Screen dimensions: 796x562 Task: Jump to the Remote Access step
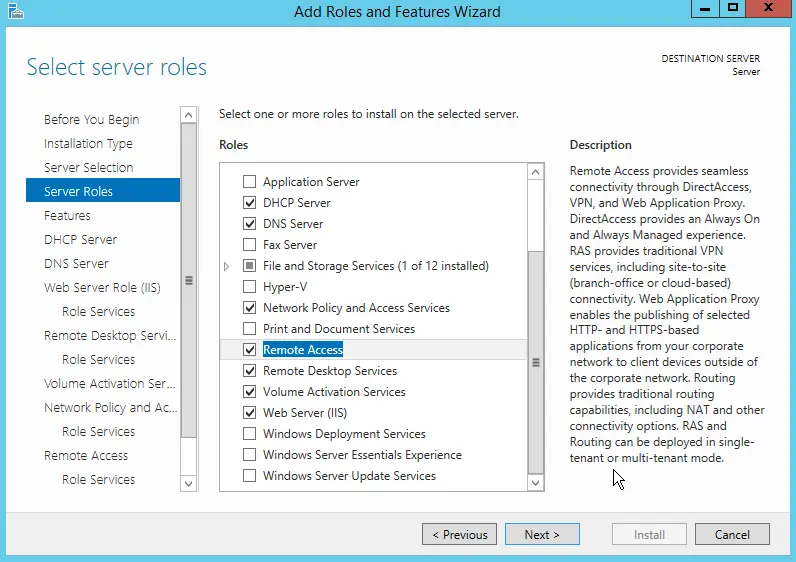[86, 456]
